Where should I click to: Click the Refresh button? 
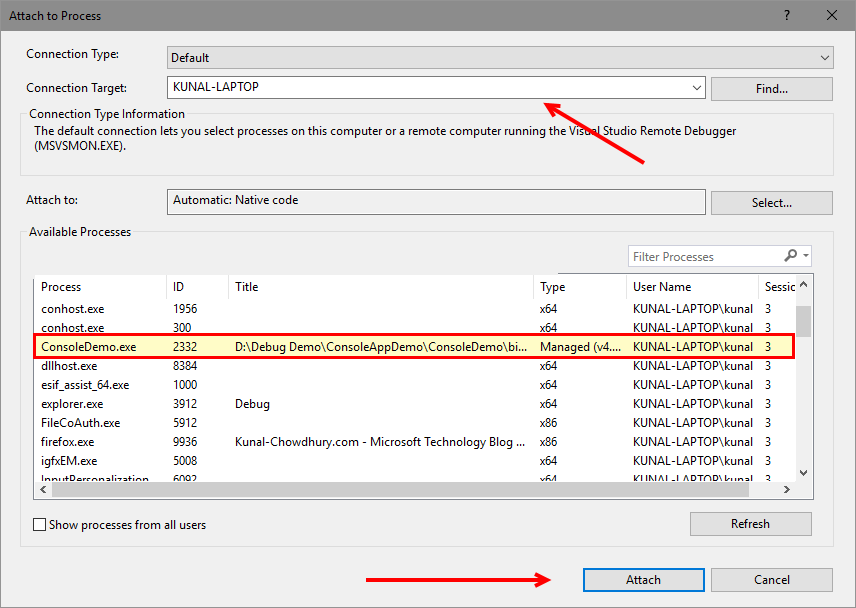[x=750, y=523]
